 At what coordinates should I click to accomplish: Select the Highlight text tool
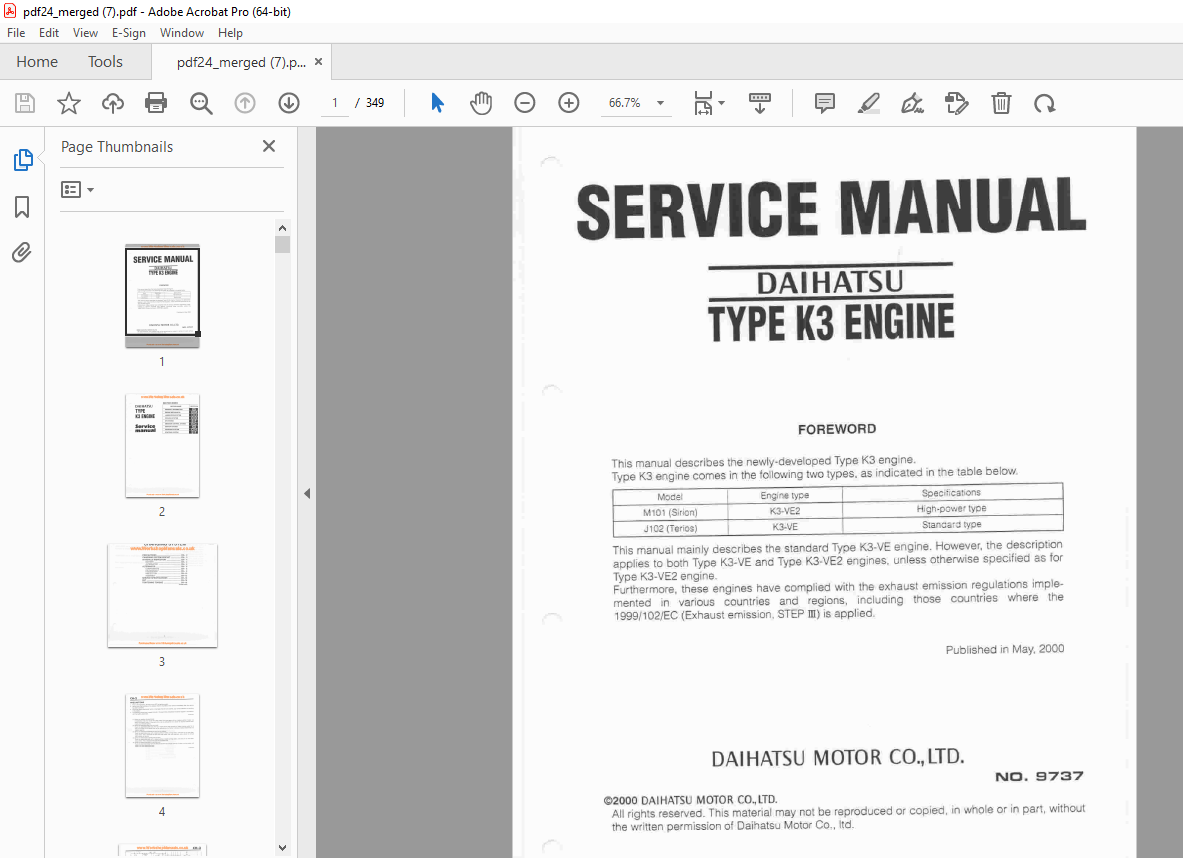[x=868, y=103]
